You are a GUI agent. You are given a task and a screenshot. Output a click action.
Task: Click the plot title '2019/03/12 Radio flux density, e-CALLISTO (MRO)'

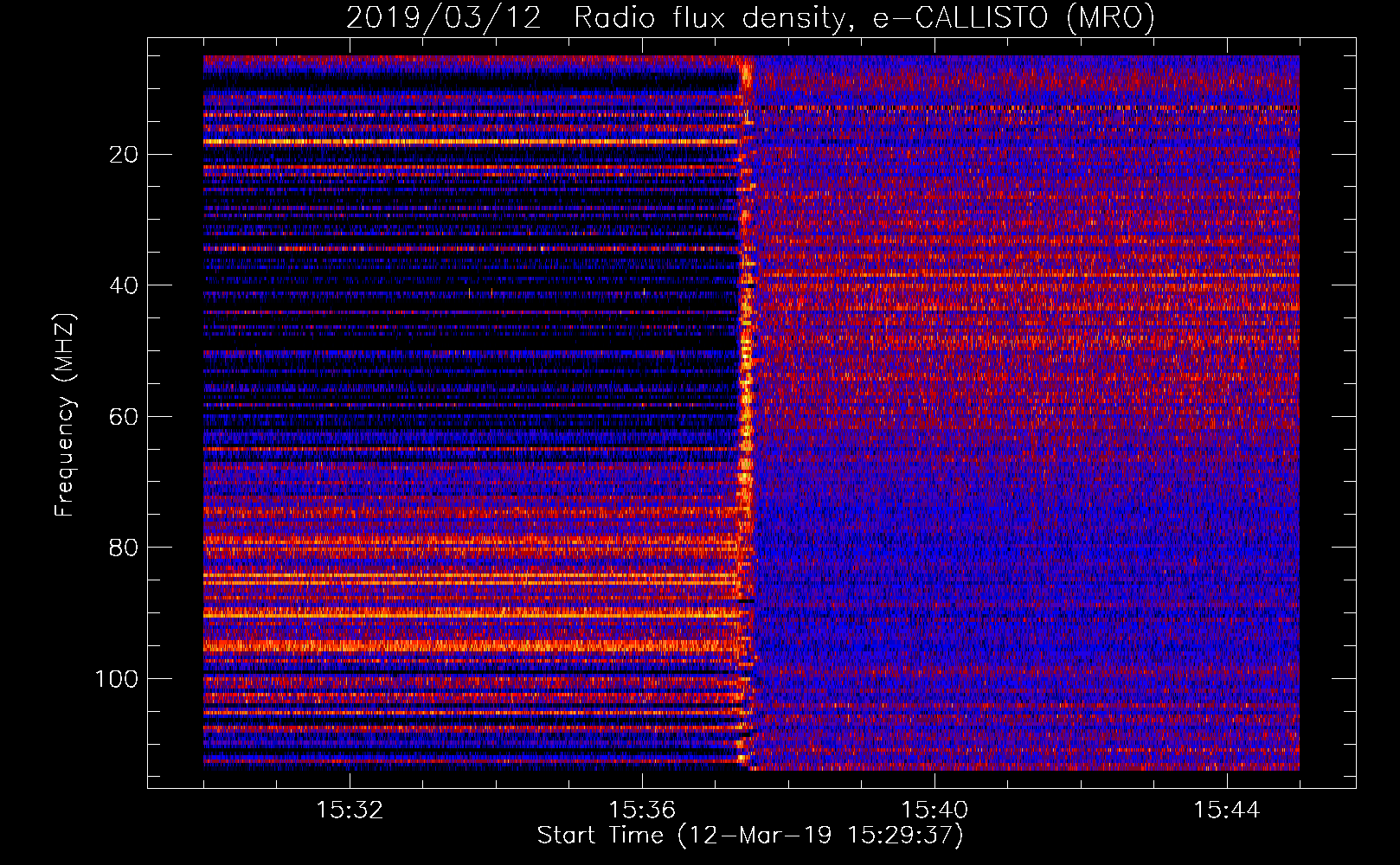tap(750, 18)
